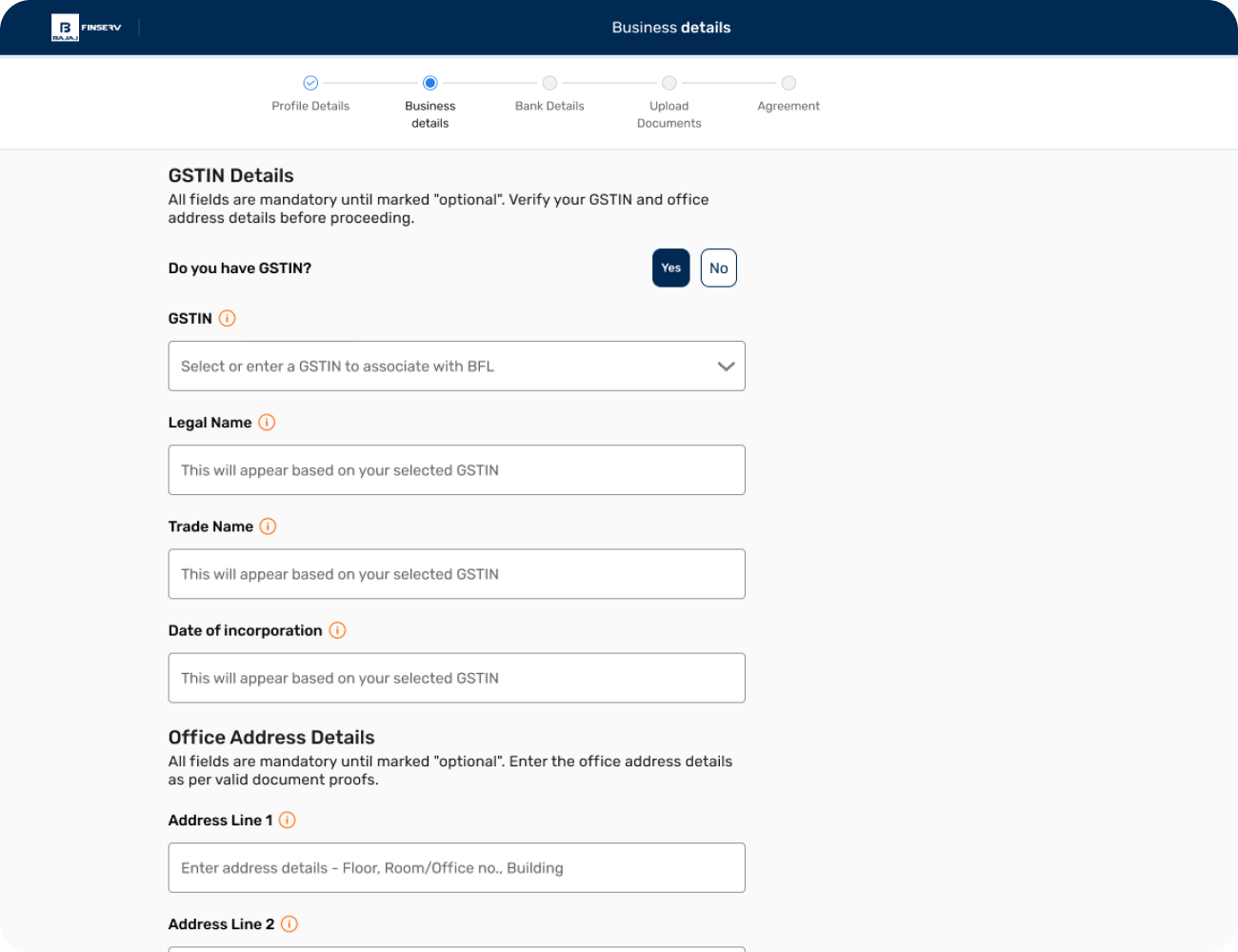1238x952 pixels.
Task: Focus the Legal Name input field
Action: [x=456, y=470]
